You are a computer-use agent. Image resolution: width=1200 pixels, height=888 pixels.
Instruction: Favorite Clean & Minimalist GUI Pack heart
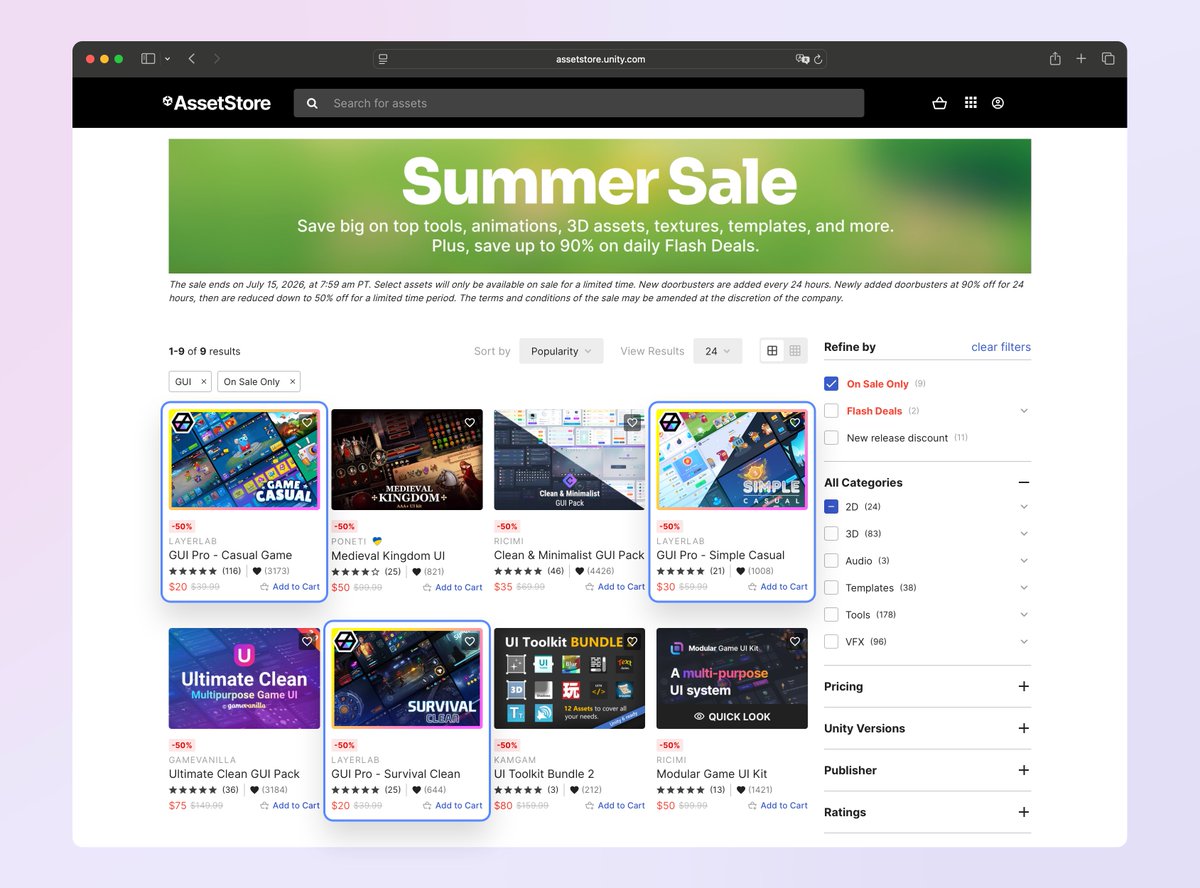632,423
